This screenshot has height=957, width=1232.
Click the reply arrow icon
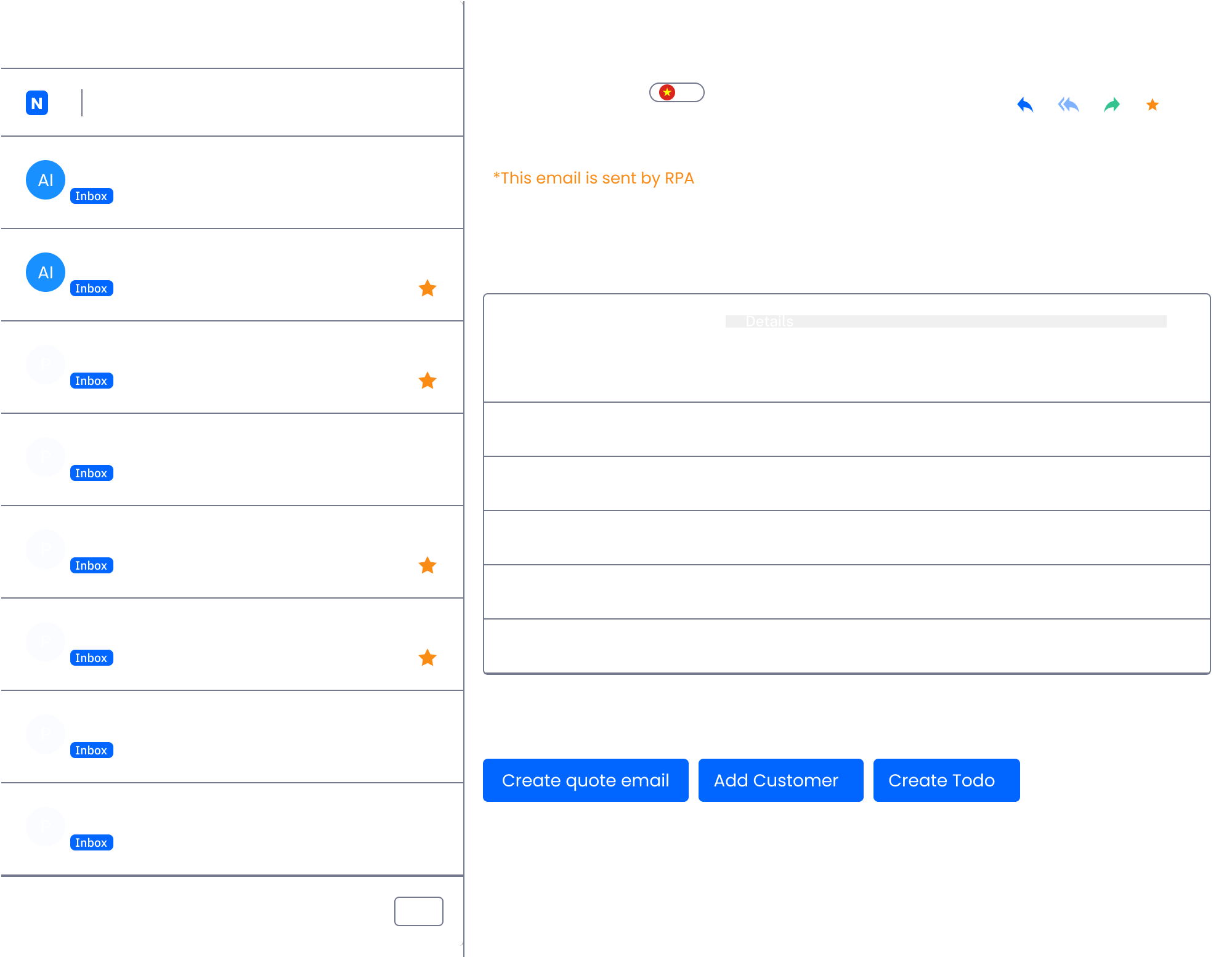[1025, 105]
